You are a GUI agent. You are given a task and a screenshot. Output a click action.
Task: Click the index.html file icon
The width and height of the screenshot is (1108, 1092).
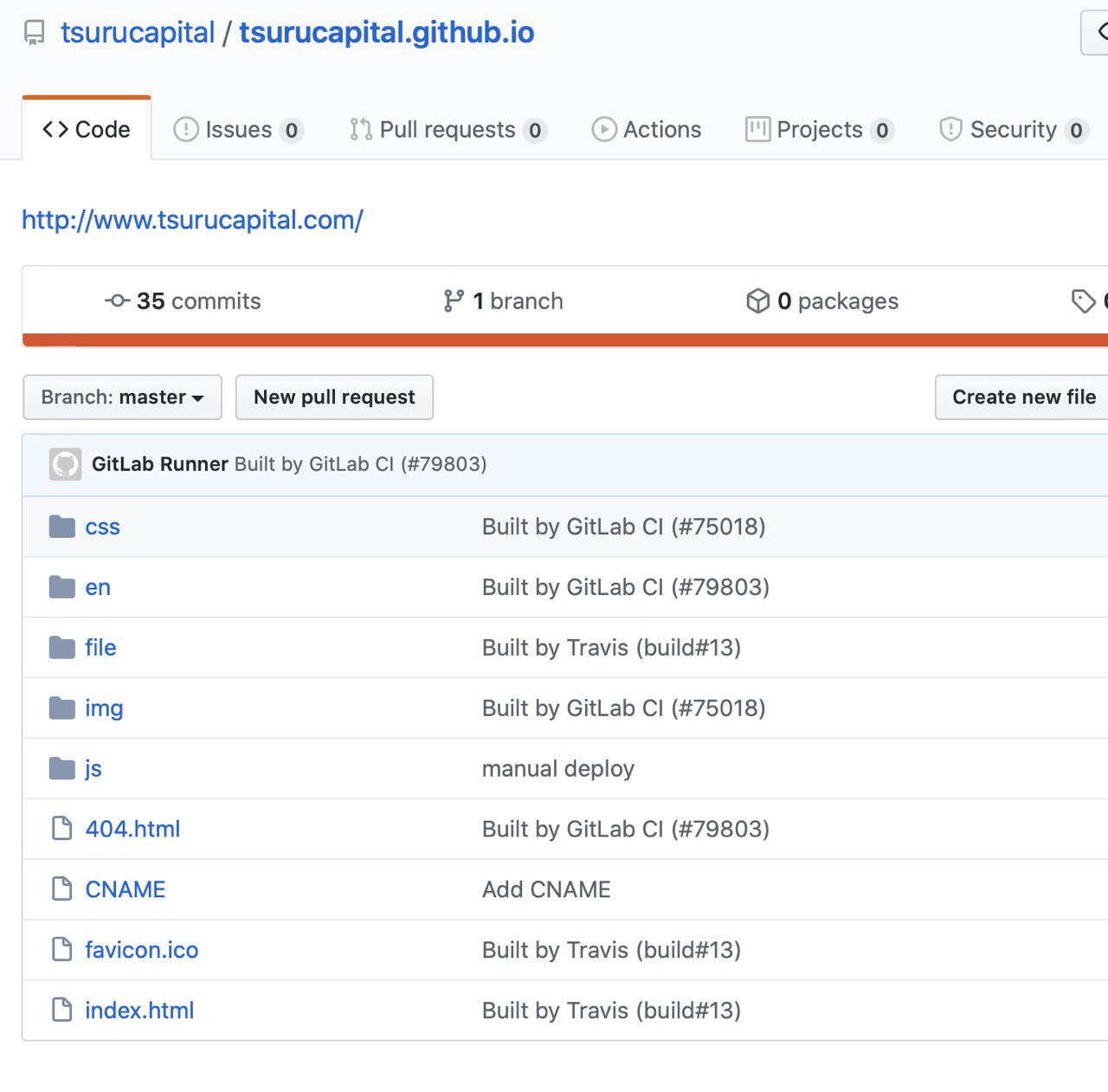(62, 1010)
